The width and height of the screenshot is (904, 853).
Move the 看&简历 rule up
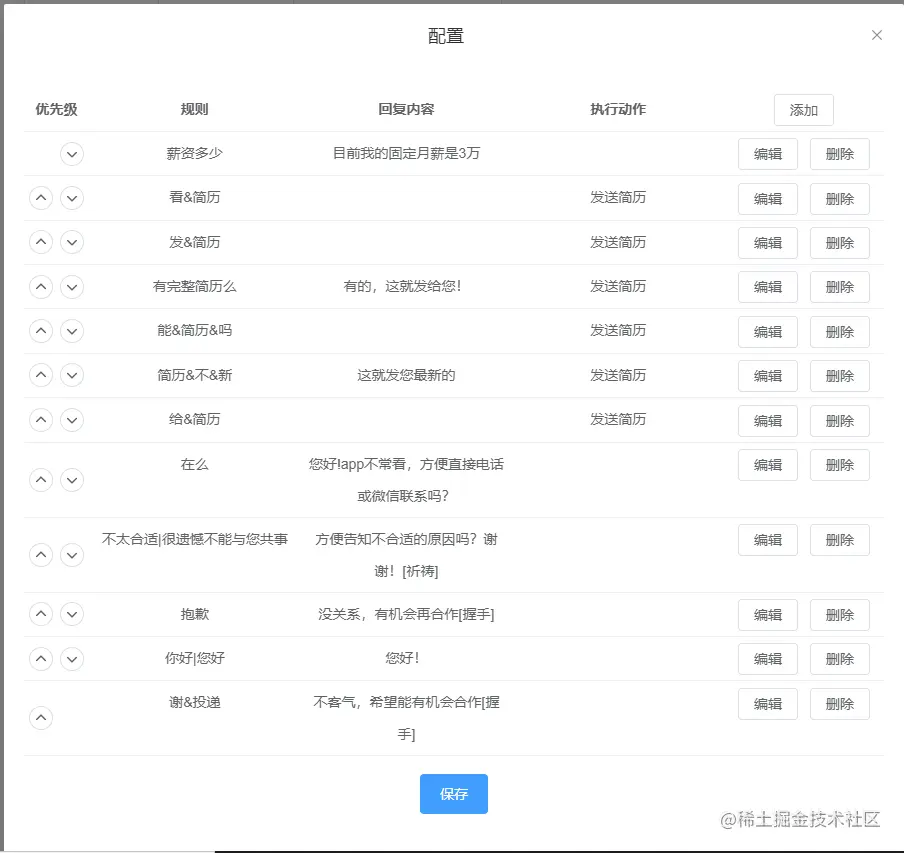pos(41,198)
